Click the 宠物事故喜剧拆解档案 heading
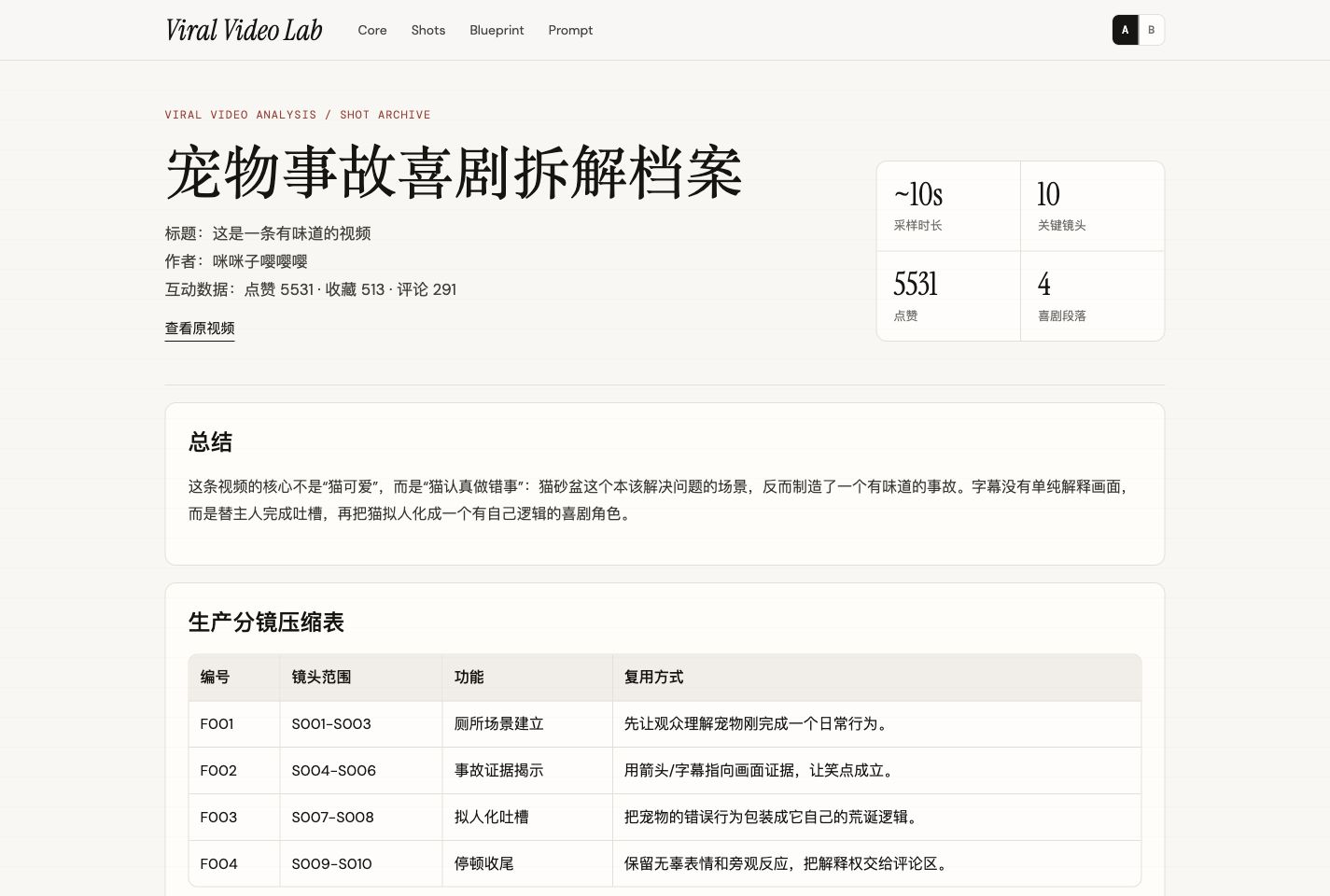The width and height of the screenshot is (1330, 896). pos(454,173)
